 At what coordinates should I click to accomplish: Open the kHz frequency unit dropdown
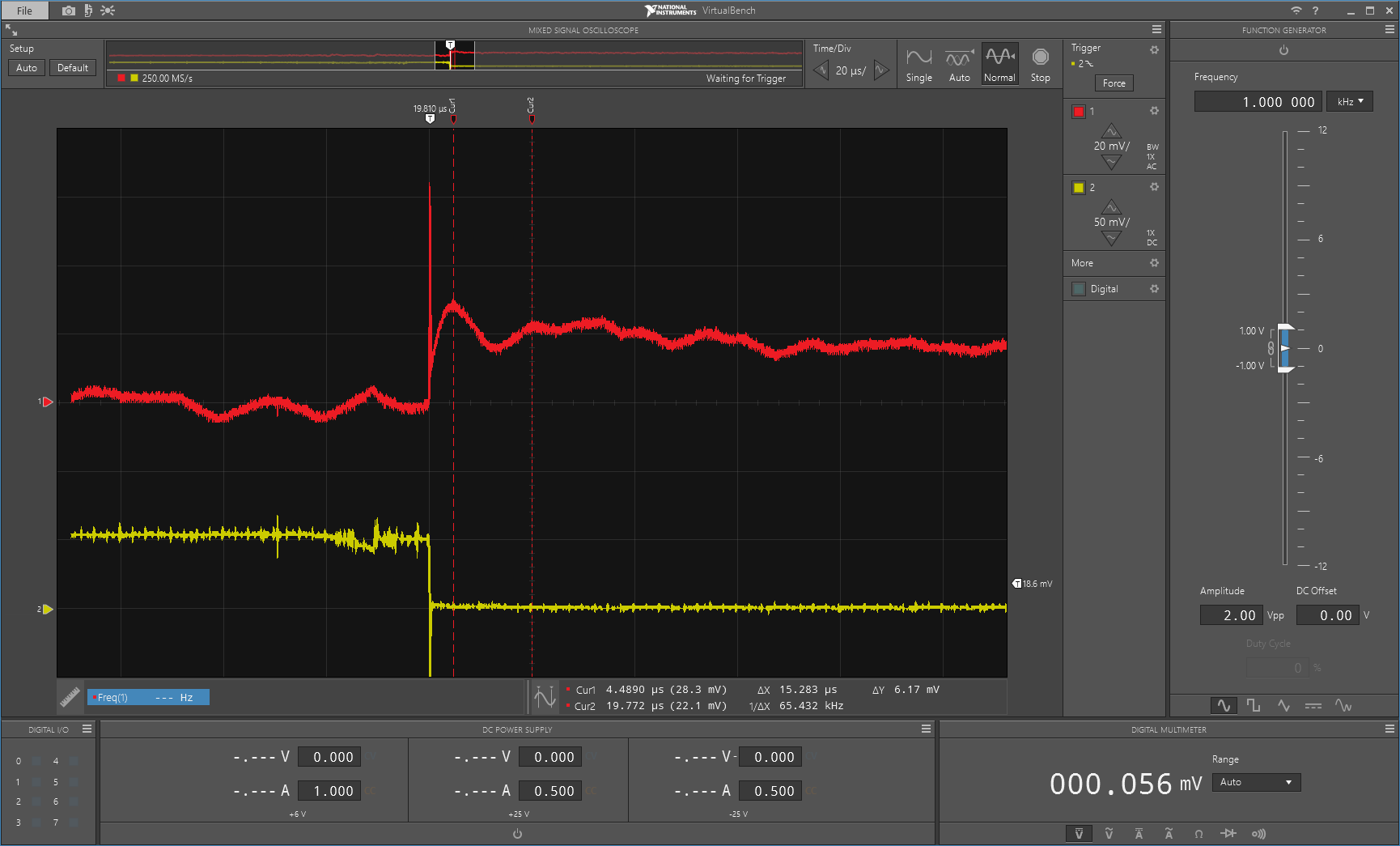1350,102
